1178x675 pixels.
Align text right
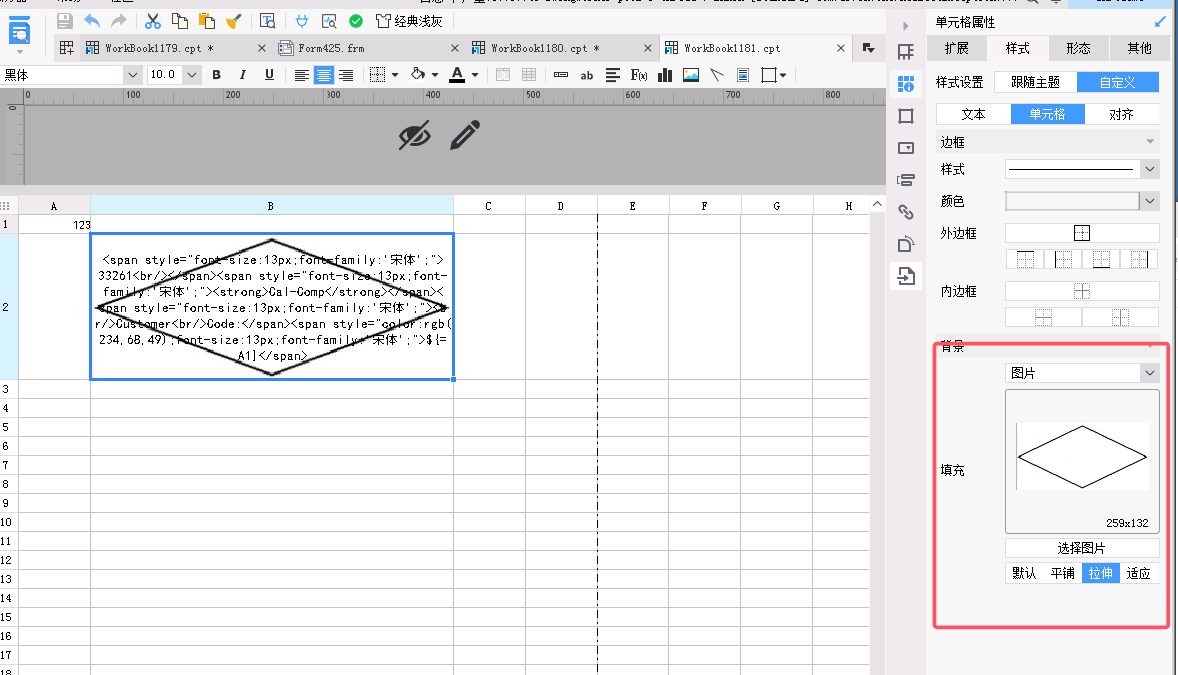pos(346,74)
